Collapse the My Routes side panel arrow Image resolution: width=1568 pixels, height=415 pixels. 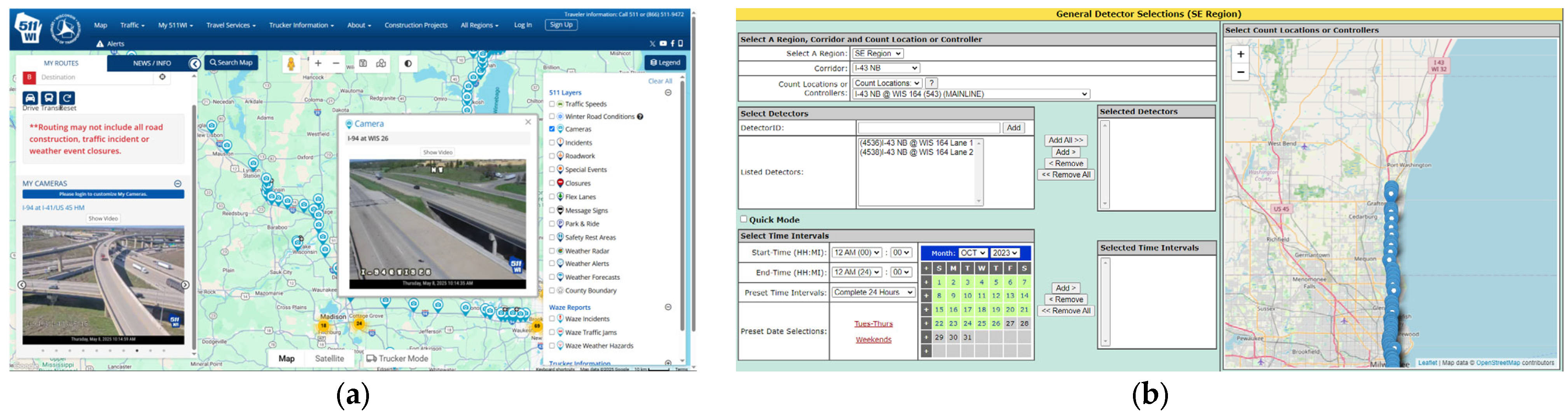point(194,64)
